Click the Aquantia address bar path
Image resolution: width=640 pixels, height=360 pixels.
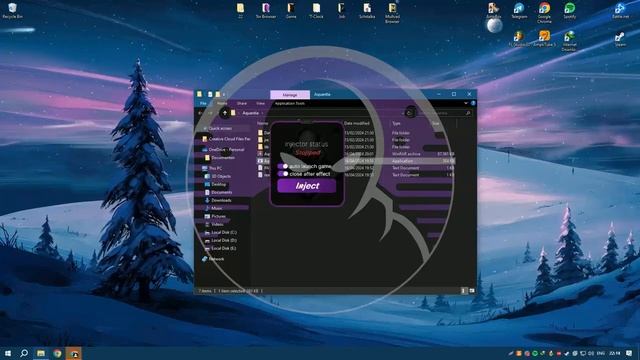click(251, 113)
